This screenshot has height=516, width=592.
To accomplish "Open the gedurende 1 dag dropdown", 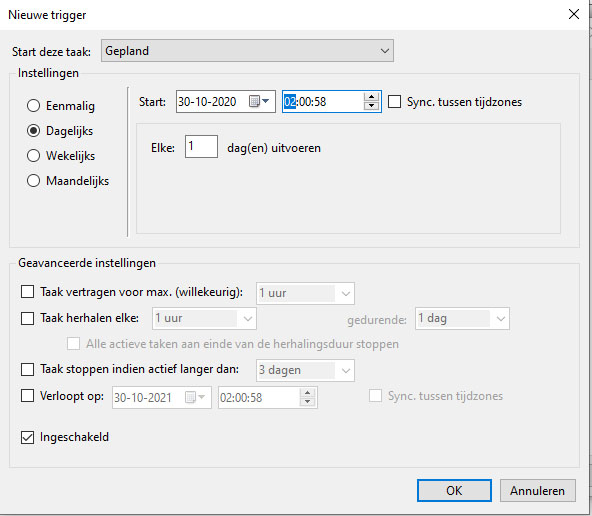I will click(x=462, y=319).
